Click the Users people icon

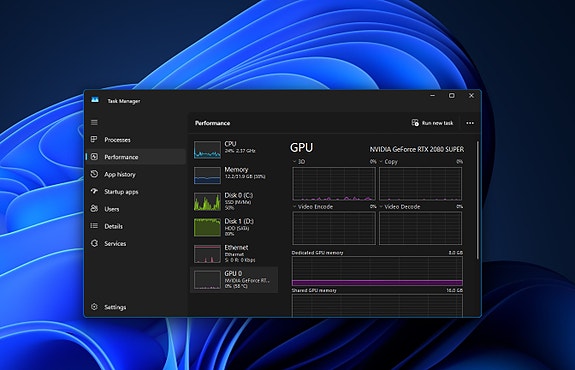tap(94, 208)
